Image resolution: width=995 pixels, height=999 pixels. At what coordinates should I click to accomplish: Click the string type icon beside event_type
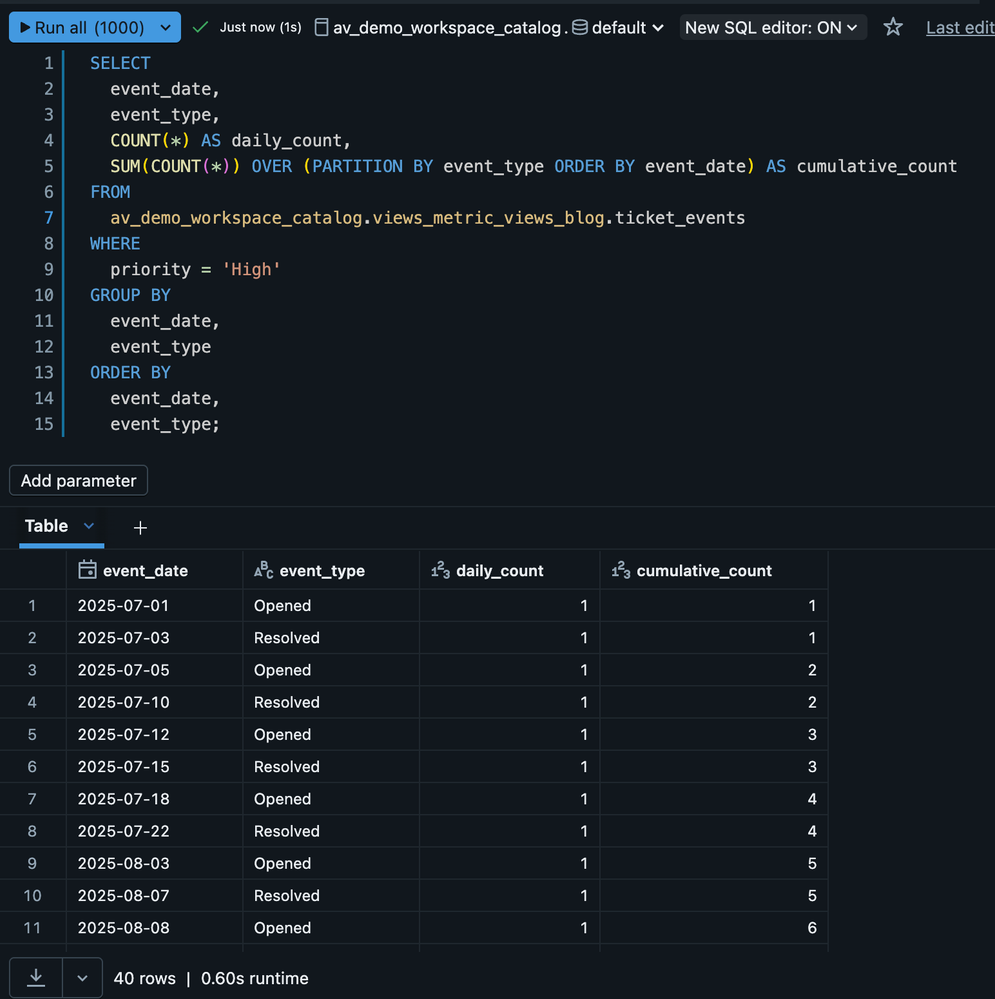(264, 570)
